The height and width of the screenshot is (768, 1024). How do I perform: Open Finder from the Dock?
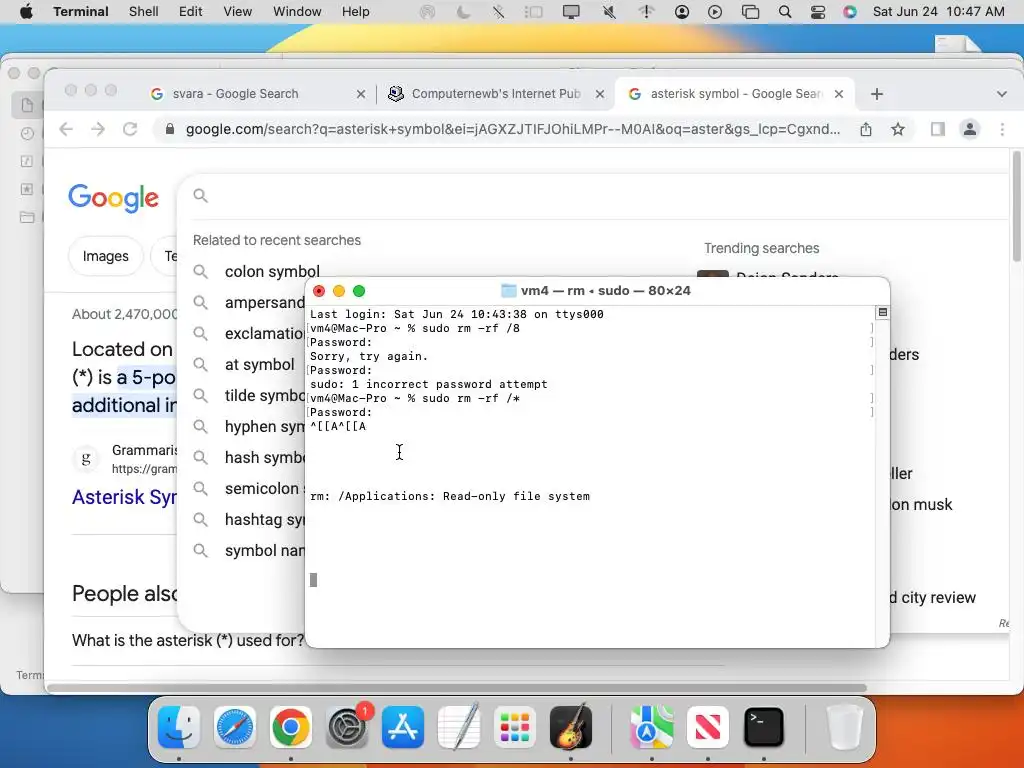click(x=178, y=726)
